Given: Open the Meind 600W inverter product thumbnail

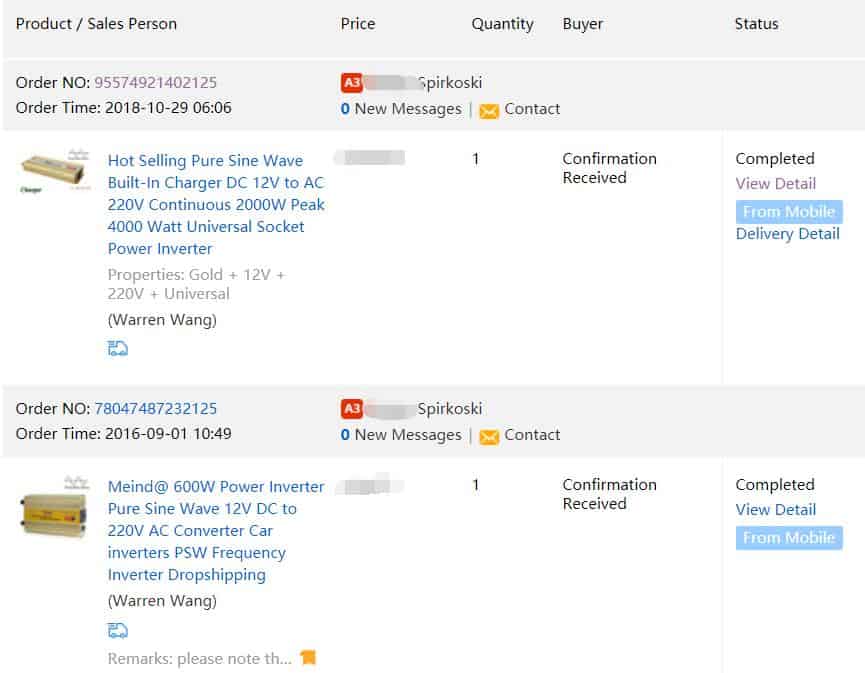Looking at the screenshot, I should click(54, 508).
